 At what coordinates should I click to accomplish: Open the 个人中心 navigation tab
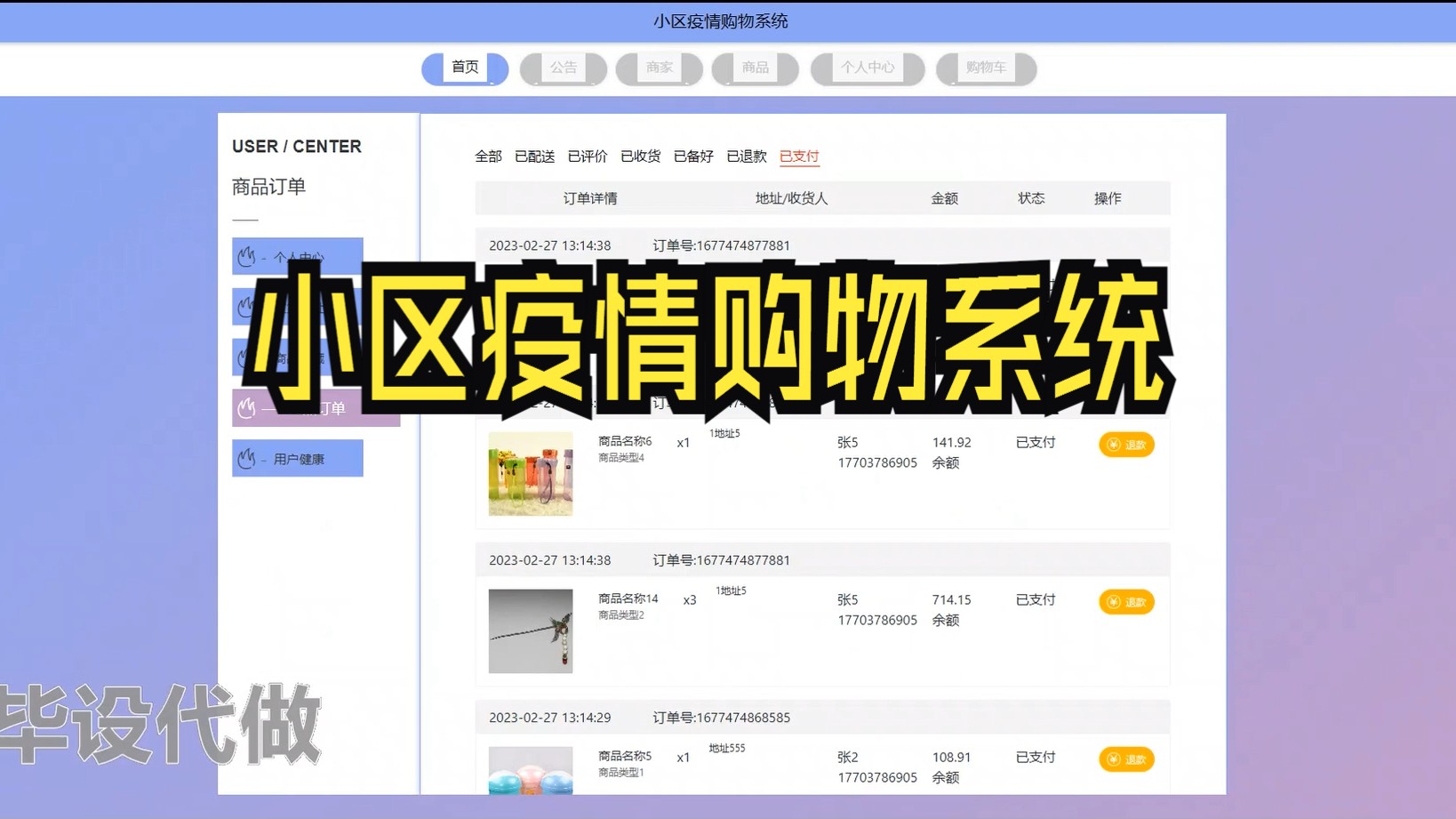(x=868, y=68)
